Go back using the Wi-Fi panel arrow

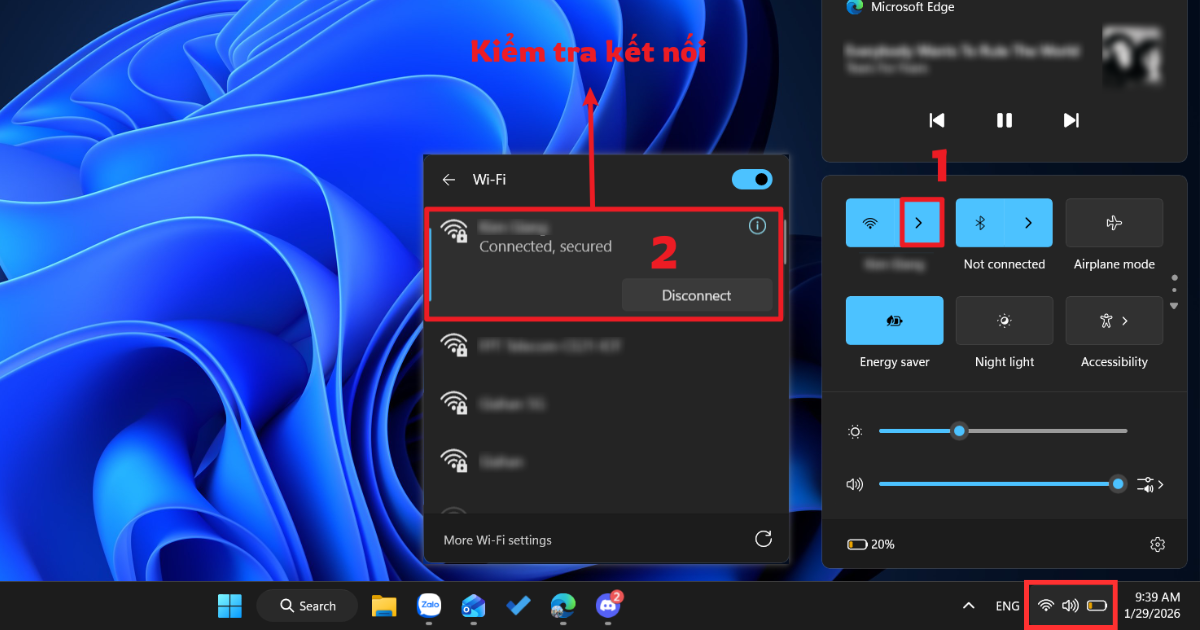pos(449,180)
